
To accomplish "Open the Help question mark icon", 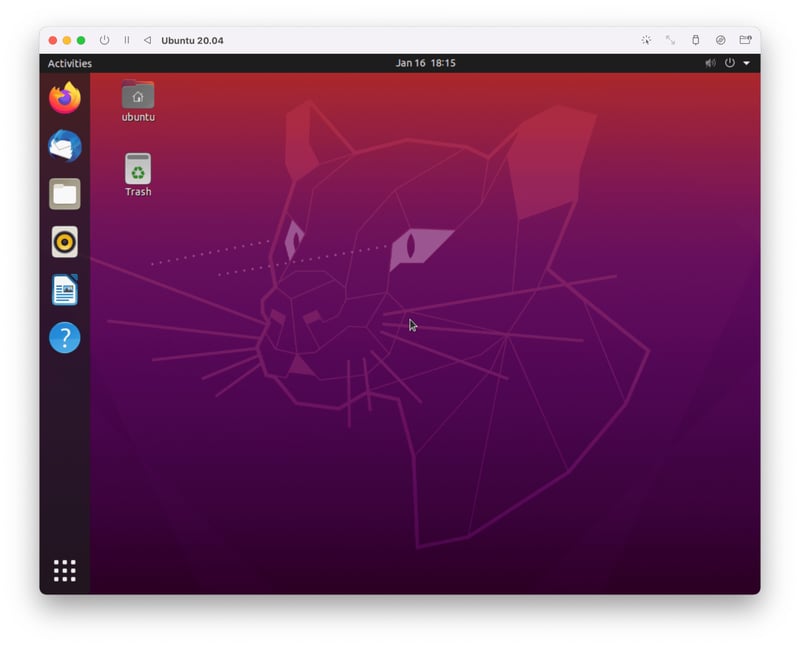I will pyautogui.click(x=65, y=338).
